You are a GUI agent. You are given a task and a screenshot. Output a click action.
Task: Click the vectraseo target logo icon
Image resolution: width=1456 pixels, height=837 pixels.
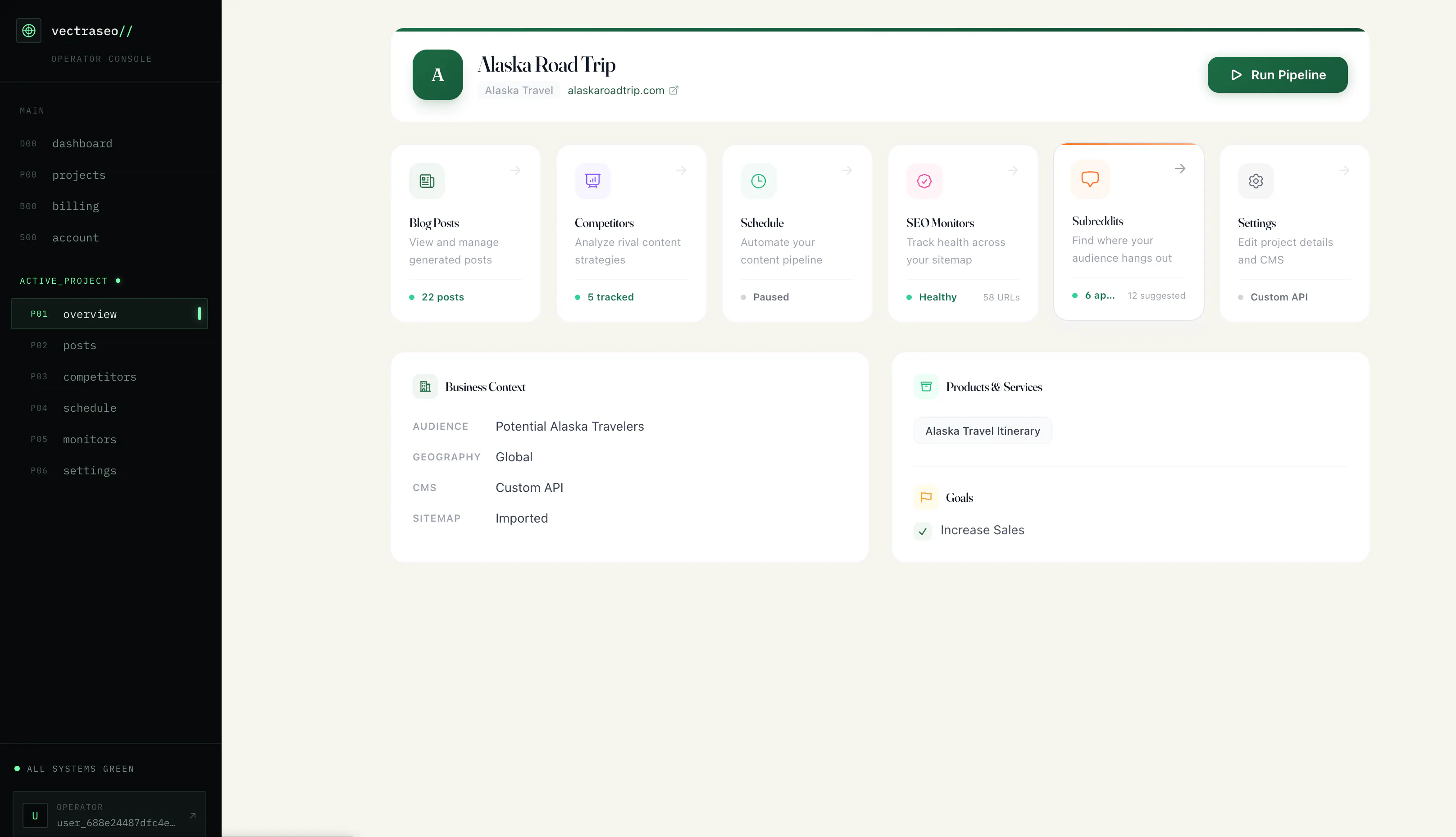pos(29,31)
